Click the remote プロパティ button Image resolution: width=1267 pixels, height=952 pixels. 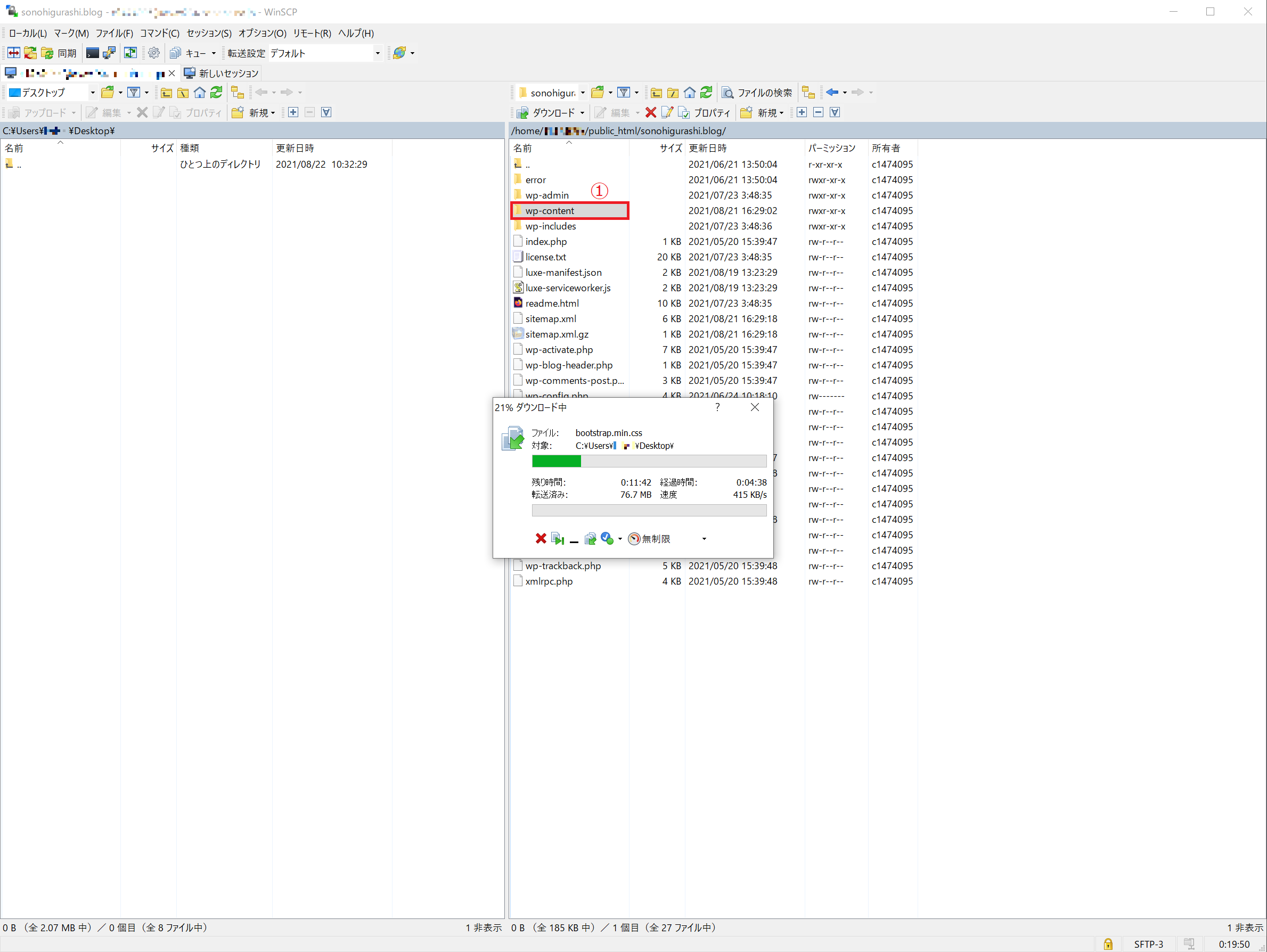705,112
